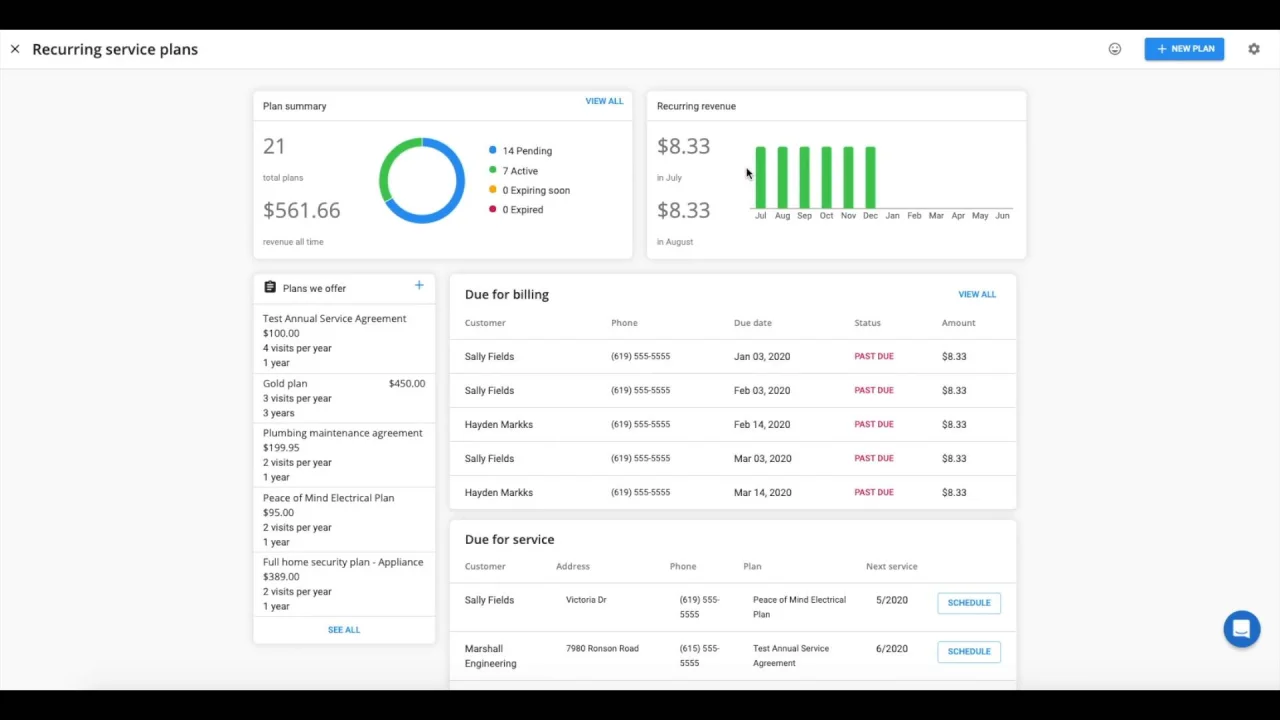Click the blue Pending legend dot
Screen dimensions: 1280x720
(x=493, y=150)
